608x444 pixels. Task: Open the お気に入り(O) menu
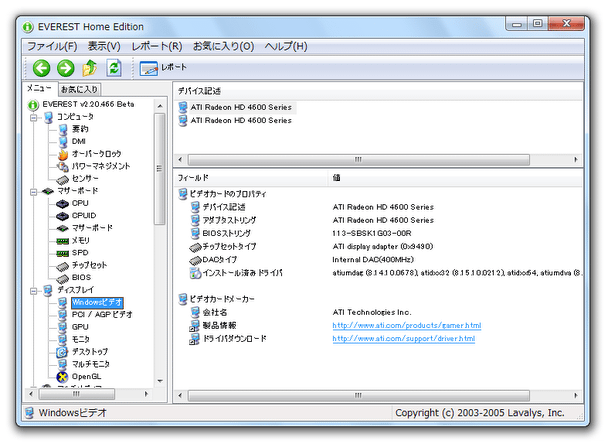(x=223, y=47)
